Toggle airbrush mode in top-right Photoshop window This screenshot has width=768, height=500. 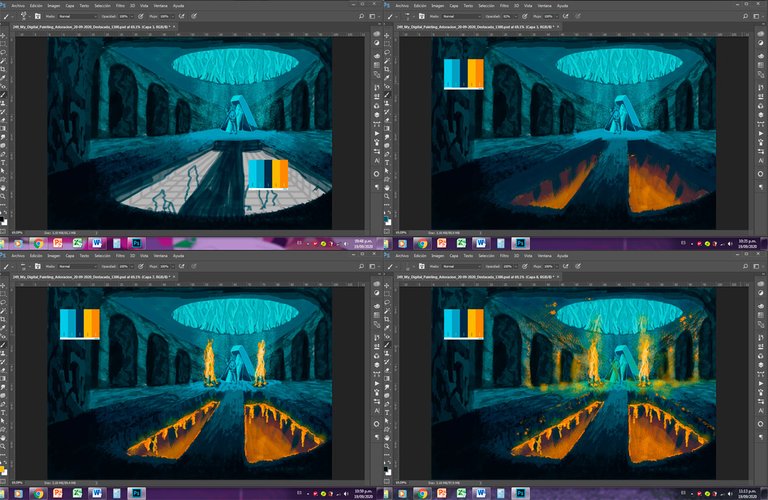click(566, 16)
